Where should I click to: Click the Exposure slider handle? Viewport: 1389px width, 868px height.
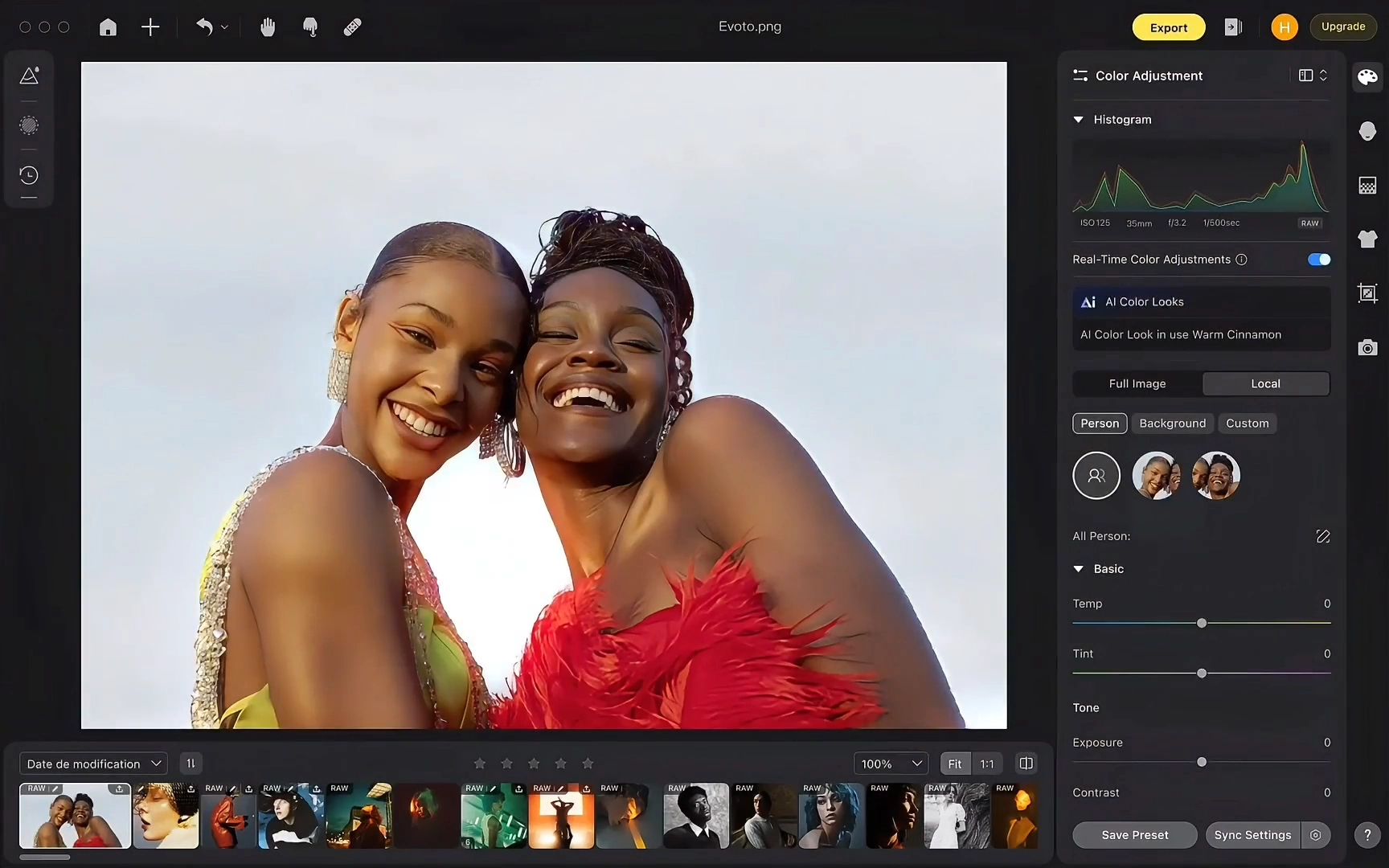point(1202,762)
